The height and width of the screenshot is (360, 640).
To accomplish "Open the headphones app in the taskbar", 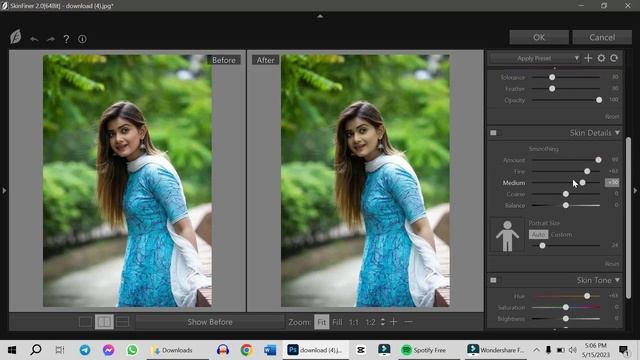I will [223, 350].
